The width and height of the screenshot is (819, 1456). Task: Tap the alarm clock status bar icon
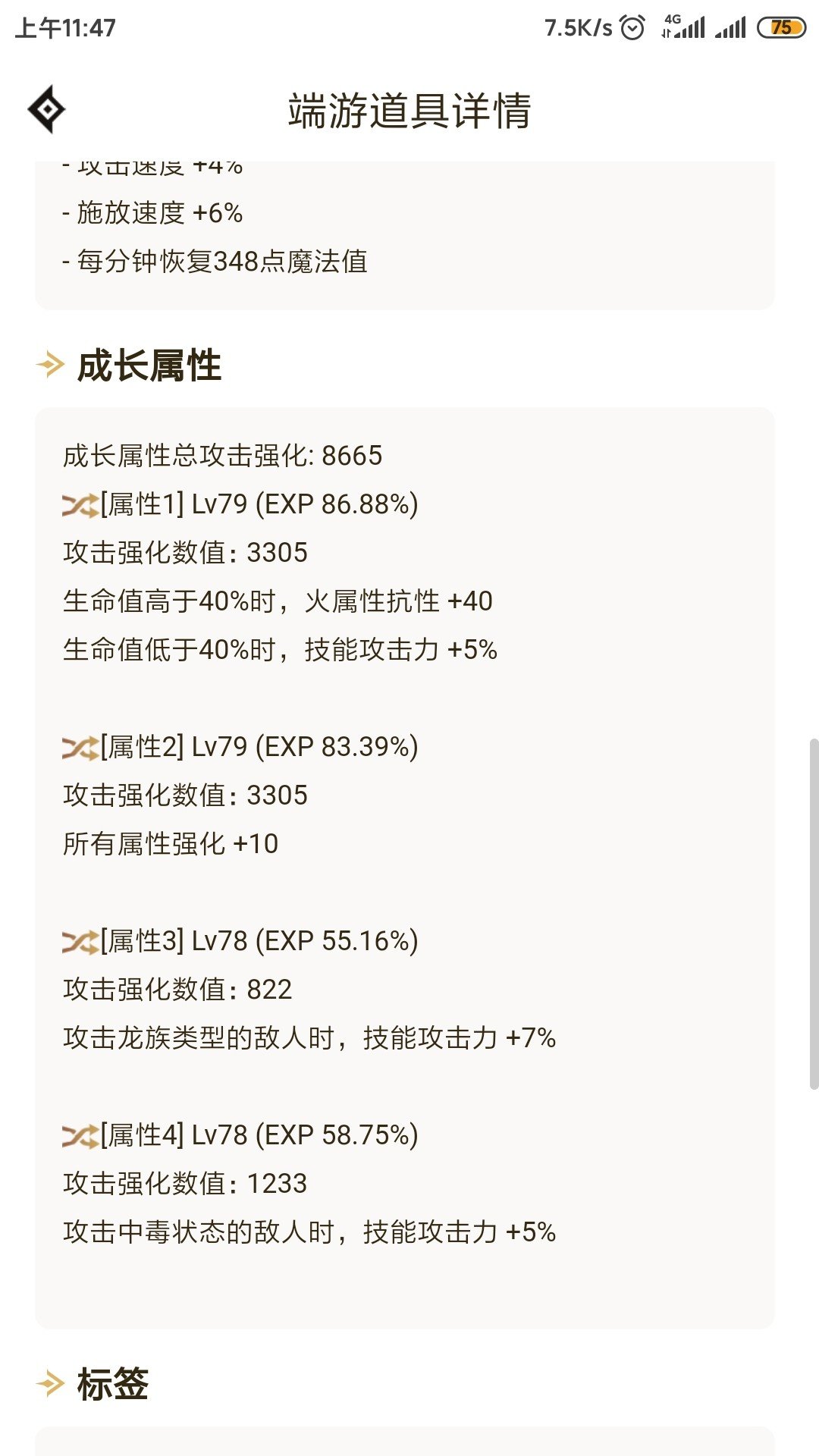632,28
